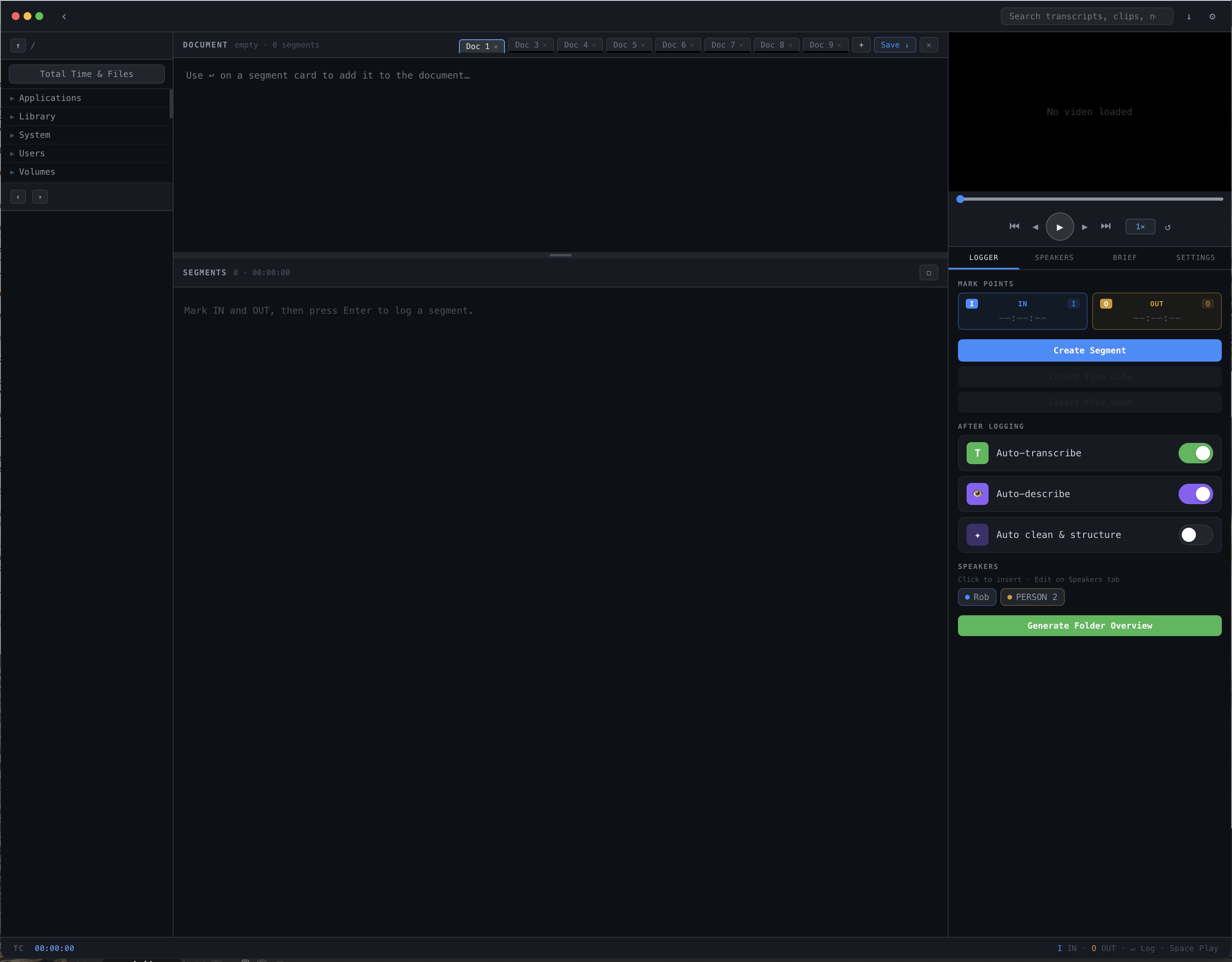Turn off Auto-transcribe switch
This screenshot has width=1232, height=962.
point(1195,453)
